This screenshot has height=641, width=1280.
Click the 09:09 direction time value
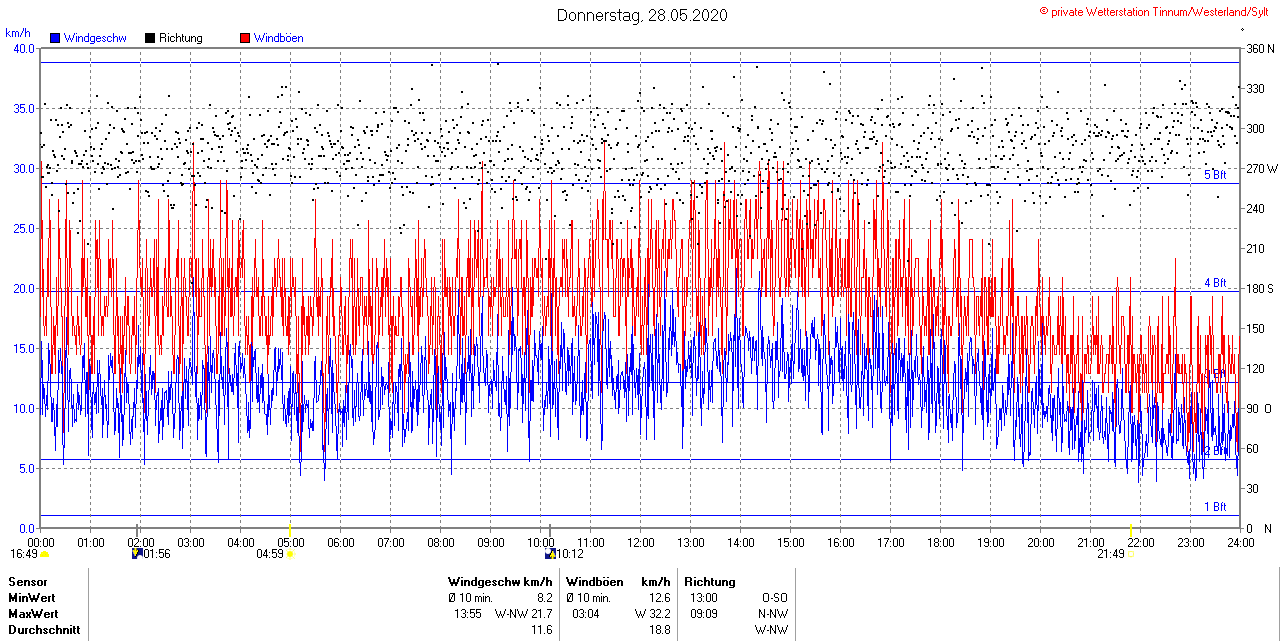[x=703, y=613]
